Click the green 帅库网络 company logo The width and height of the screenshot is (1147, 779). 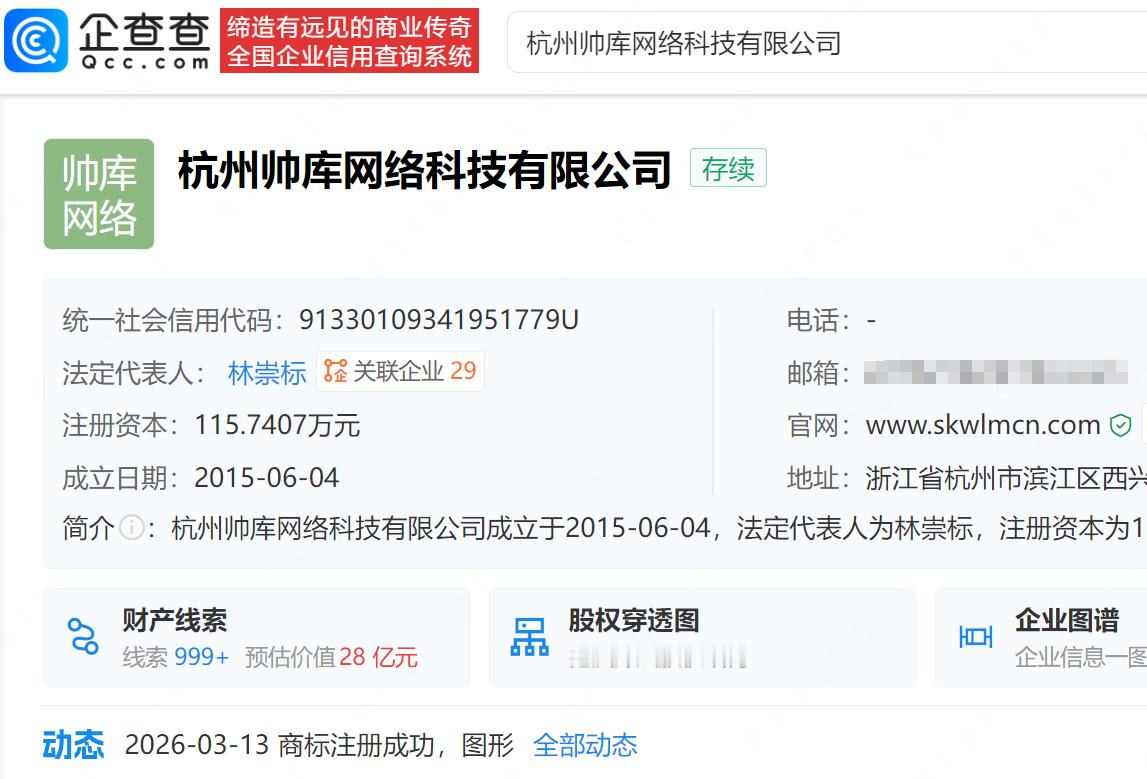click(x=99, y=194)
